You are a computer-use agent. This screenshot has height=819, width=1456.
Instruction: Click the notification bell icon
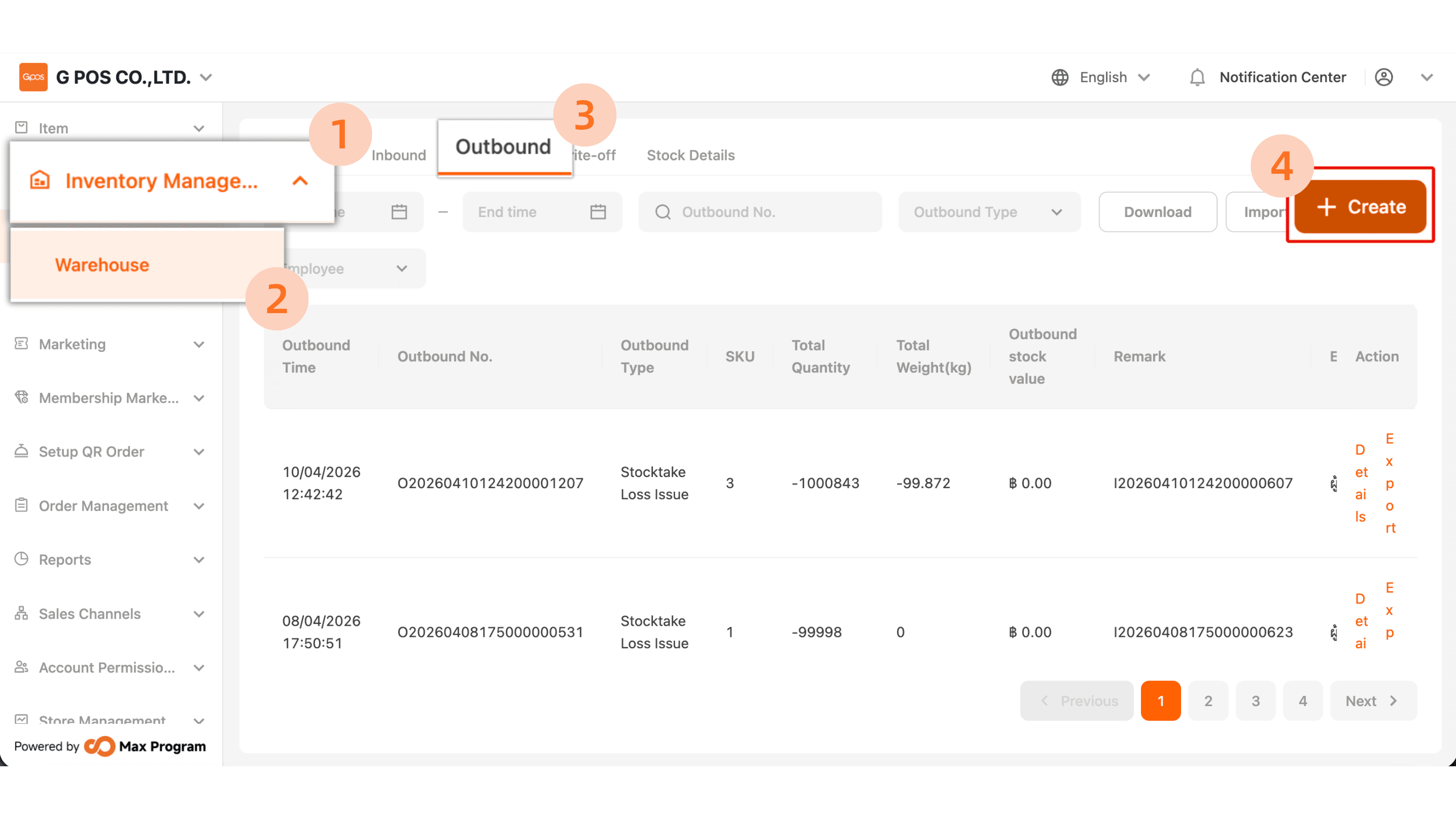click(1197, 77)
